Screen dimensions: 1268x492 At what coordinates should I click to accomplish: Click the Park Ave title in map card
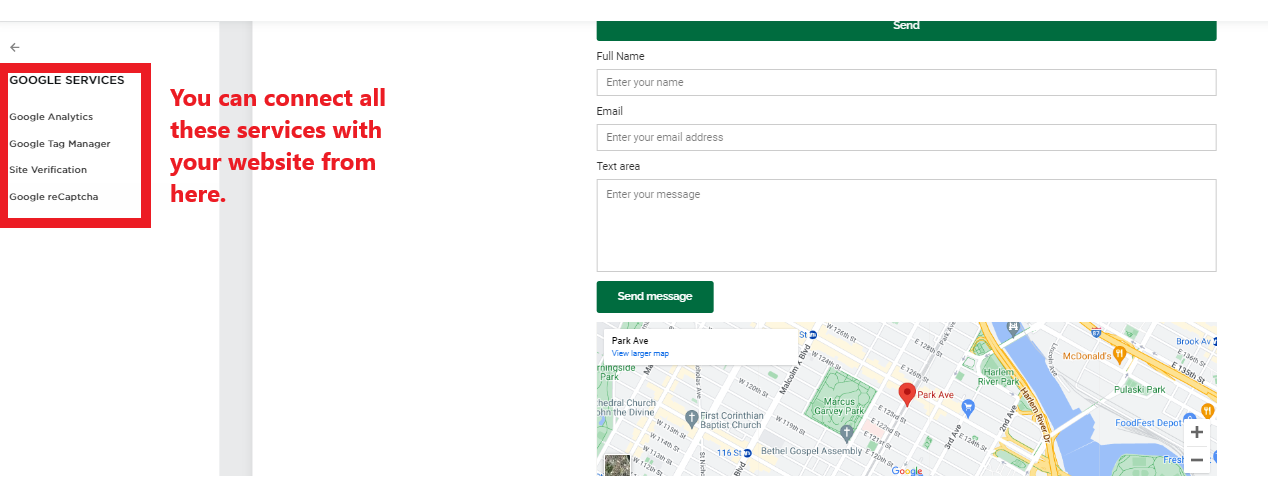coord(630,341)
